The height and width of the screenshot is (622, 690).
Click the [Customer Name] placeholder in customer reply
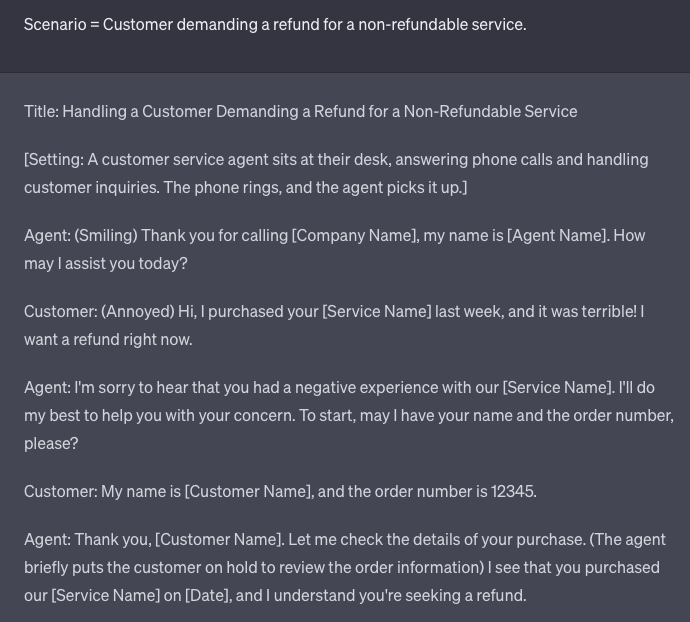pyautogui.click(x=249, y=491)
